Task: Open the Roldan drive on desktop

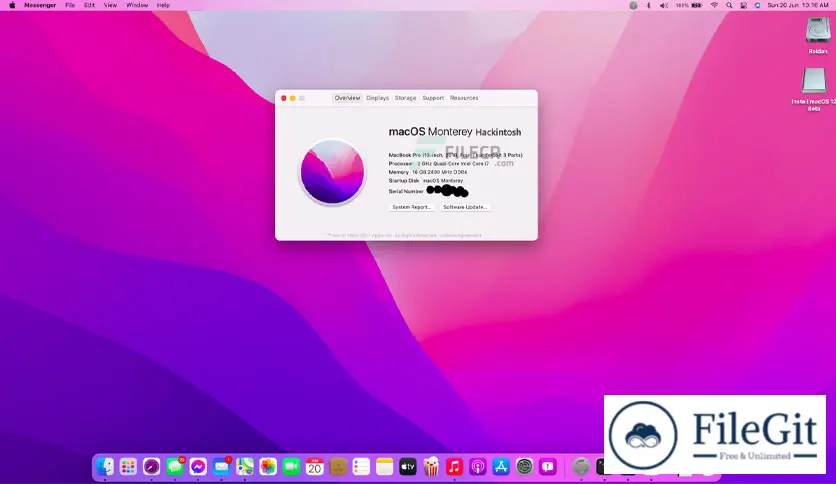Action: click(817, 35)
